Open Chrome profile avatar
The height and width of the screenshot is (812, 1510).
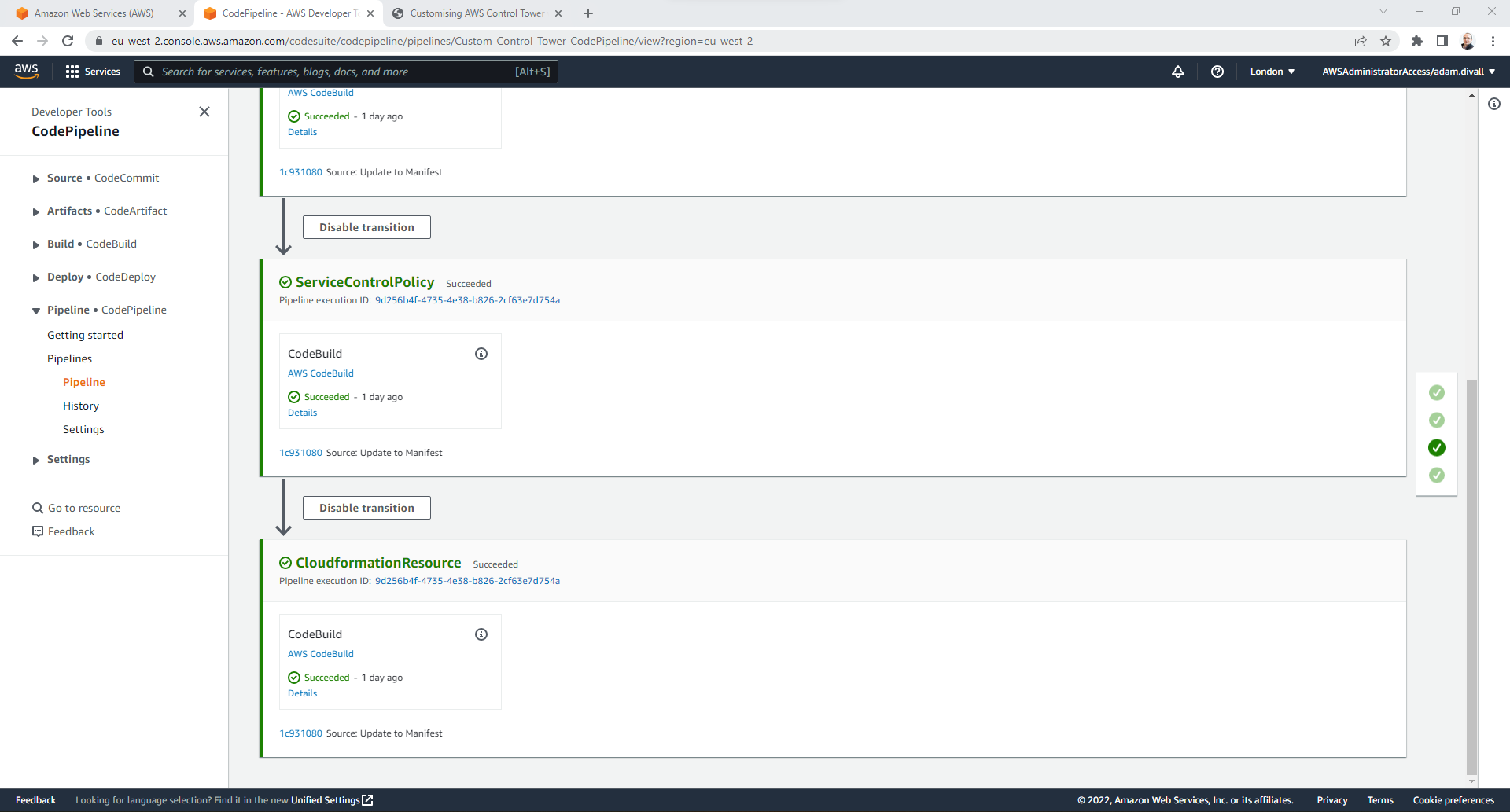[1468, 41]
